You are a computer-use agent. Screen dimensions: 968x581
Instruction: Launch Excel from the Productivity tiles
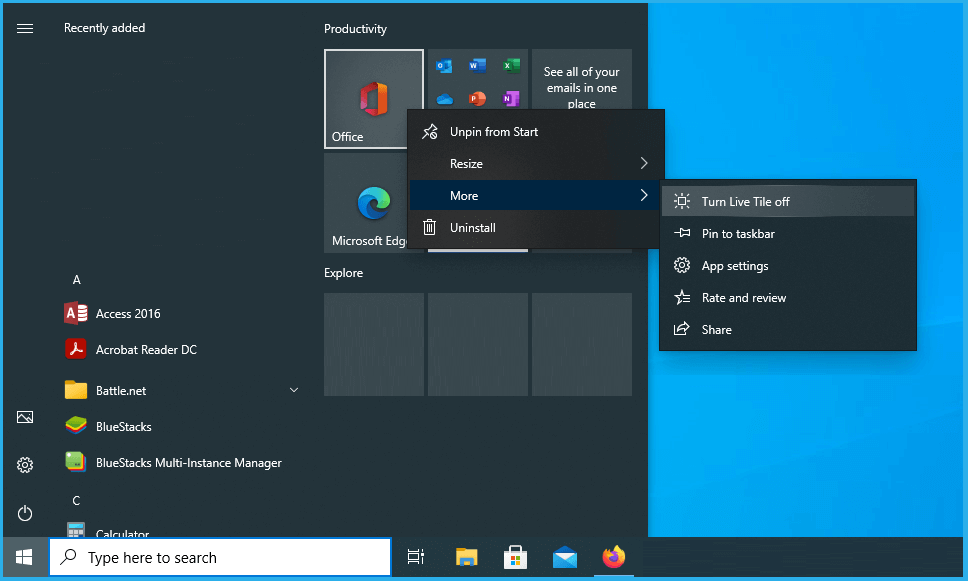[x=512, y=65]
